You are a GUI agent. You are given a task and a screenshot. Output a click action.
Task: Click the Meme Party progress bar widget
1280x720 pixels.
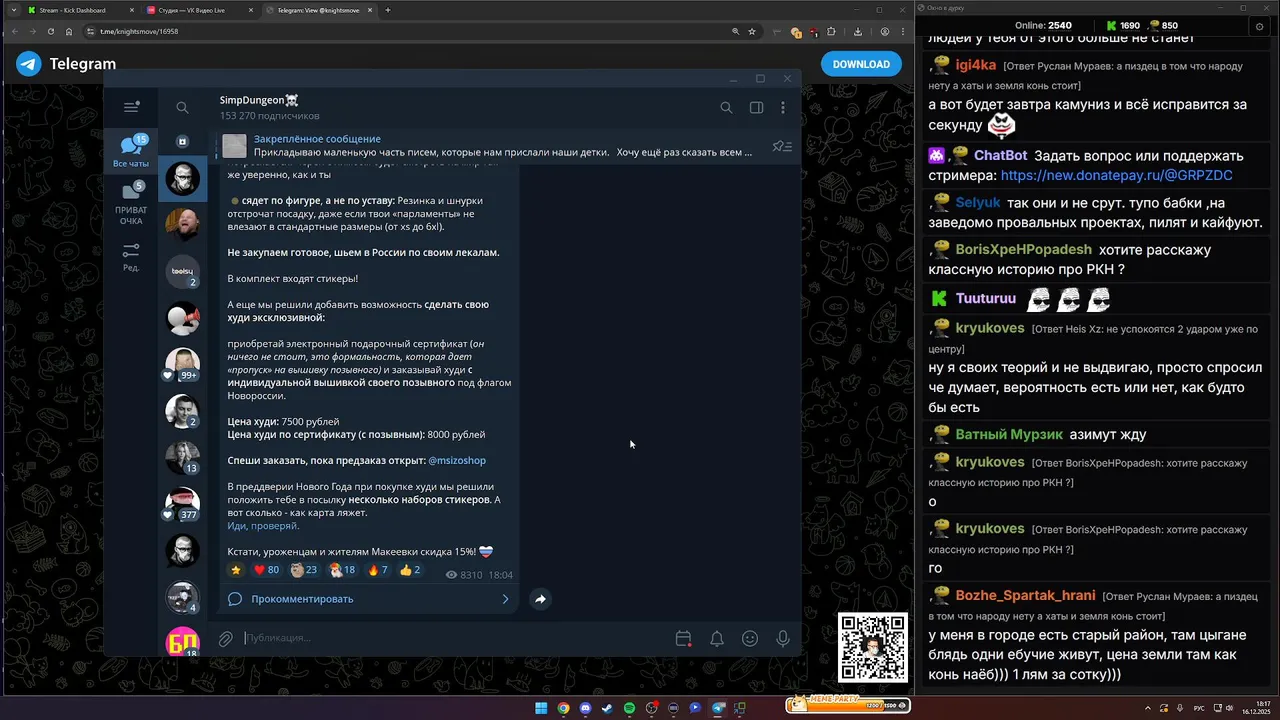(847, 704)
